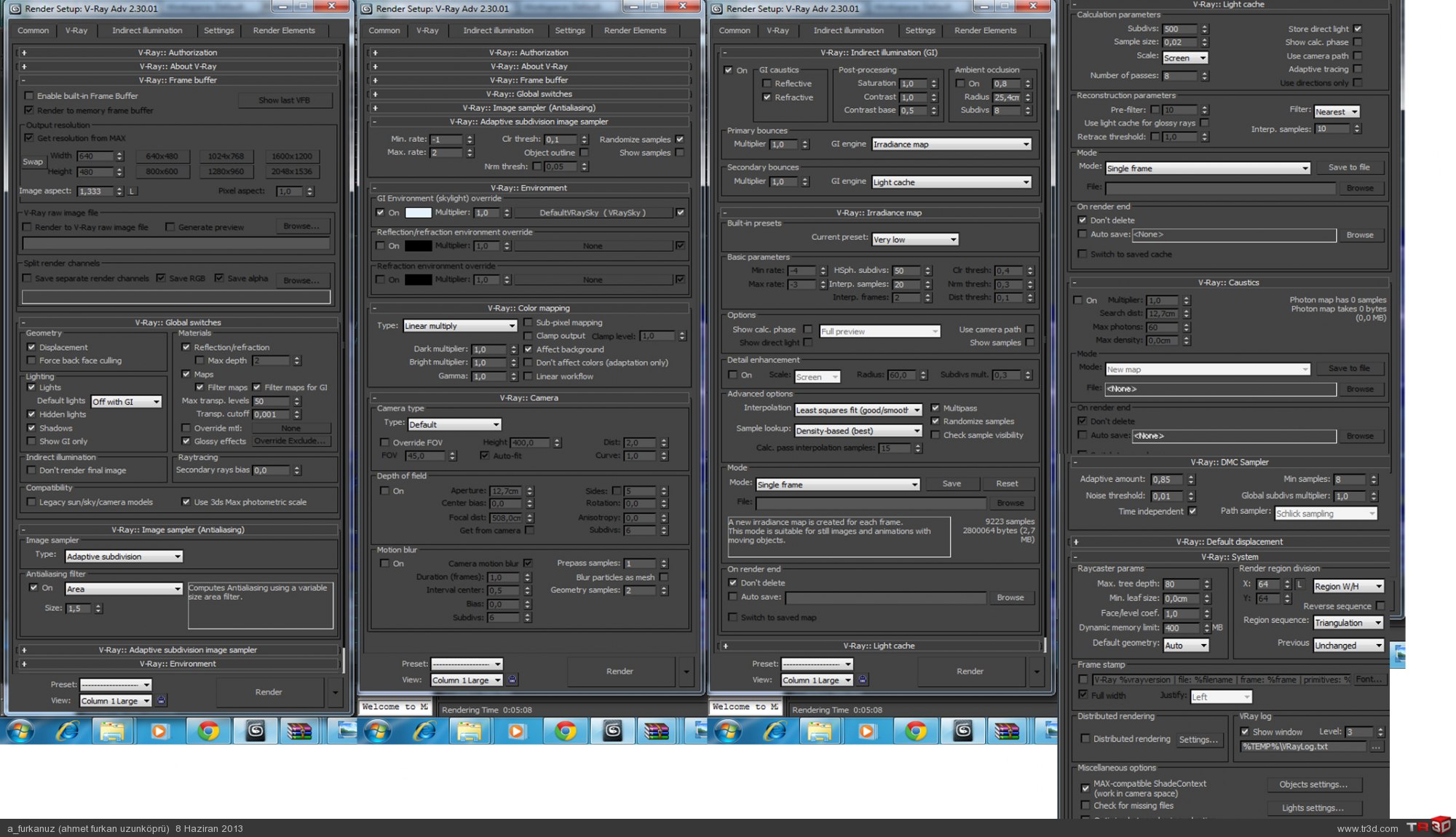The width and height of the screenshot is (1456, 837).
Task: Click the lock icon beside View in the left Render Setup window
Action: (x=161, y=700)
